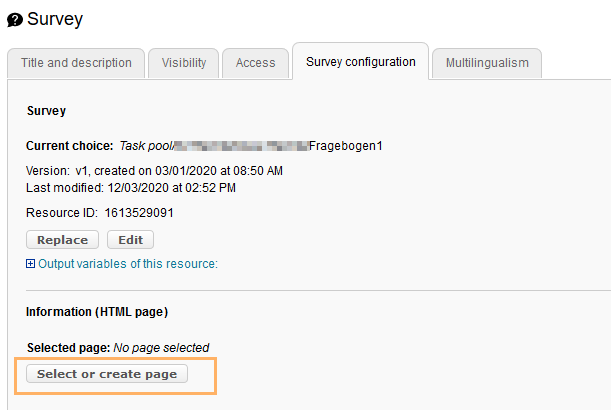Open the Output variables of this resource link

pos(127,264)
